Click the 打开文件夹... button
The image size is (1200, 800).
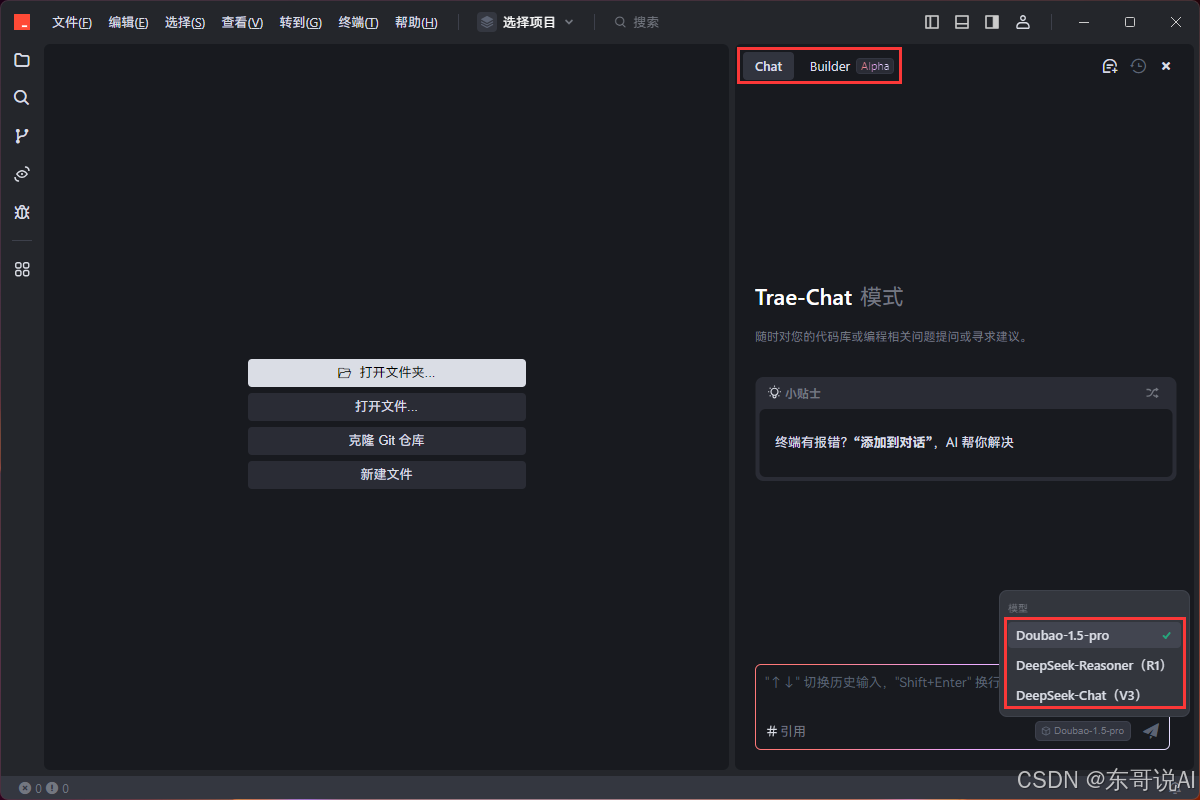(387, 373)
